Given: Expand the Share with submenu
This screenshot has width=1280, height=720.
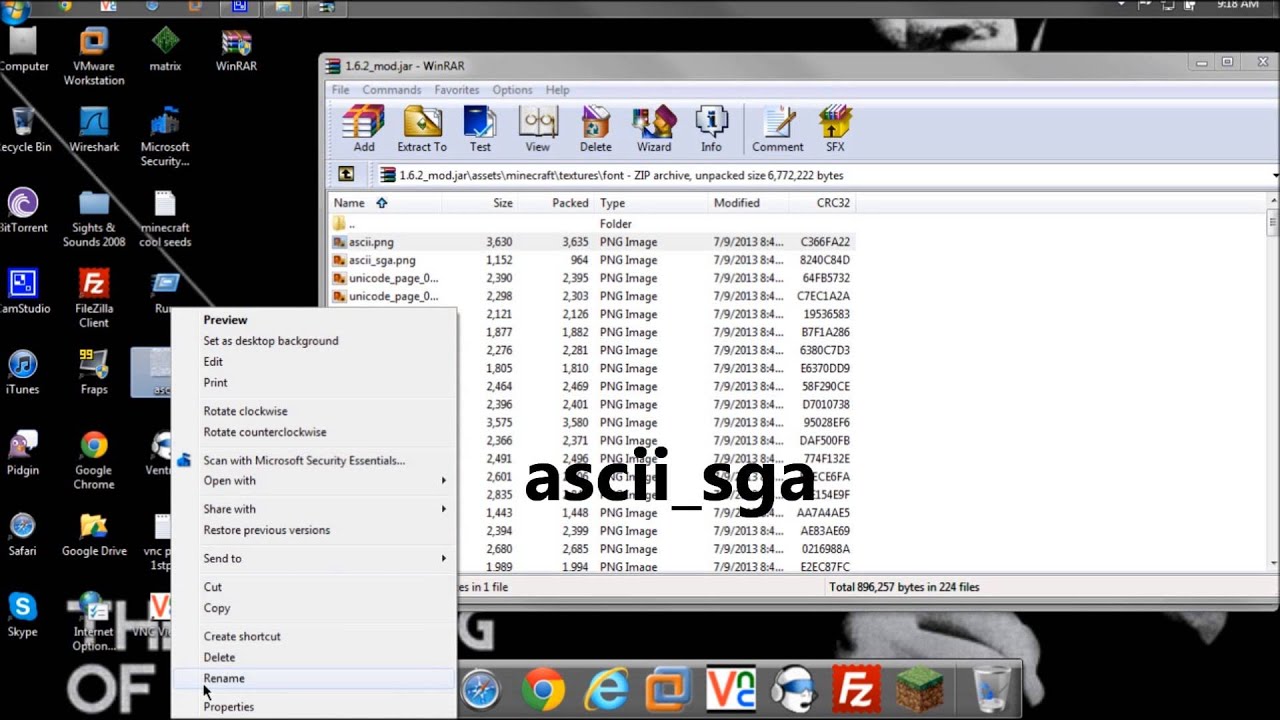Looking at the screenshot, I should pyautogui.click(x=314, y=509).
